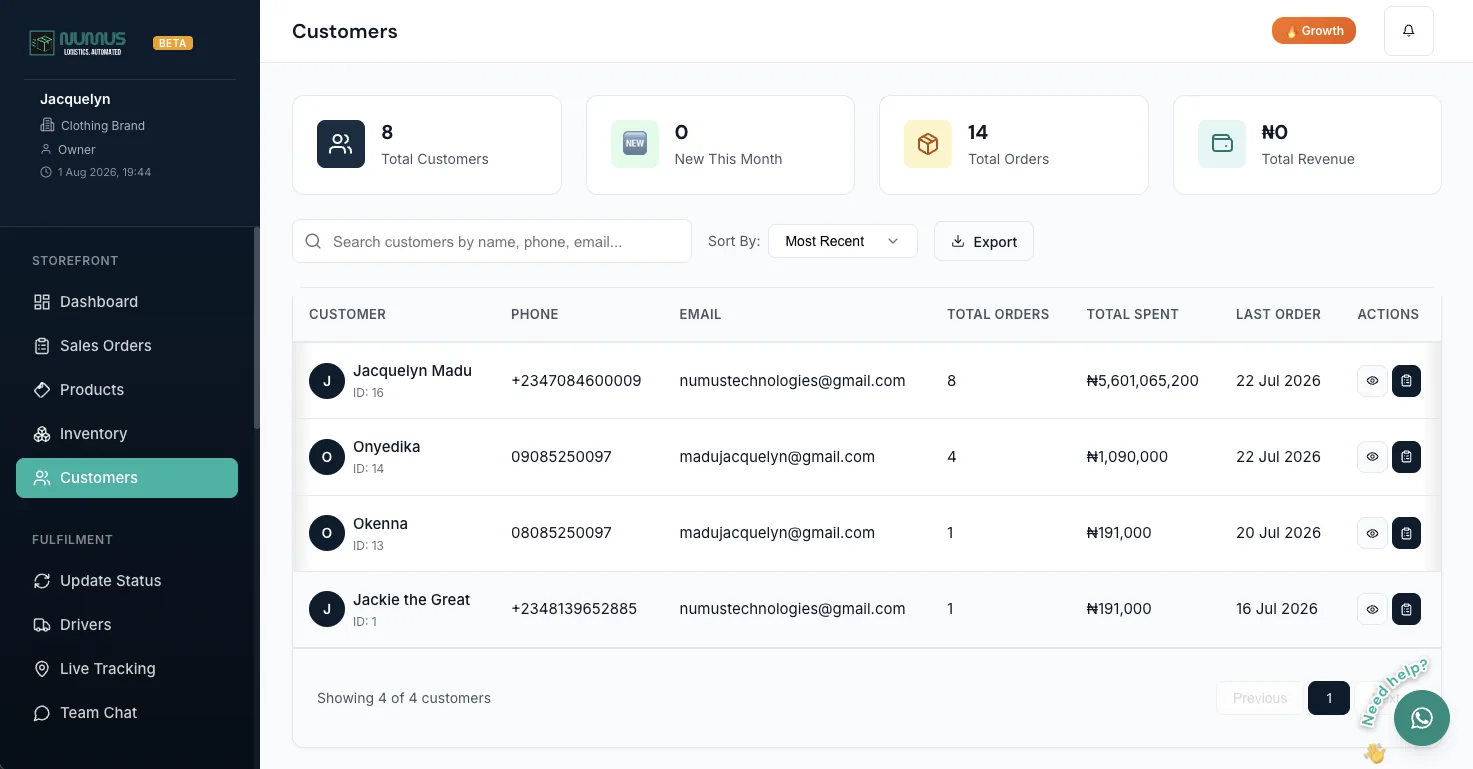1473x769 pixels.
Task: Click the Owner person icon
Action: pyautogui.click(x=46, y=149)
